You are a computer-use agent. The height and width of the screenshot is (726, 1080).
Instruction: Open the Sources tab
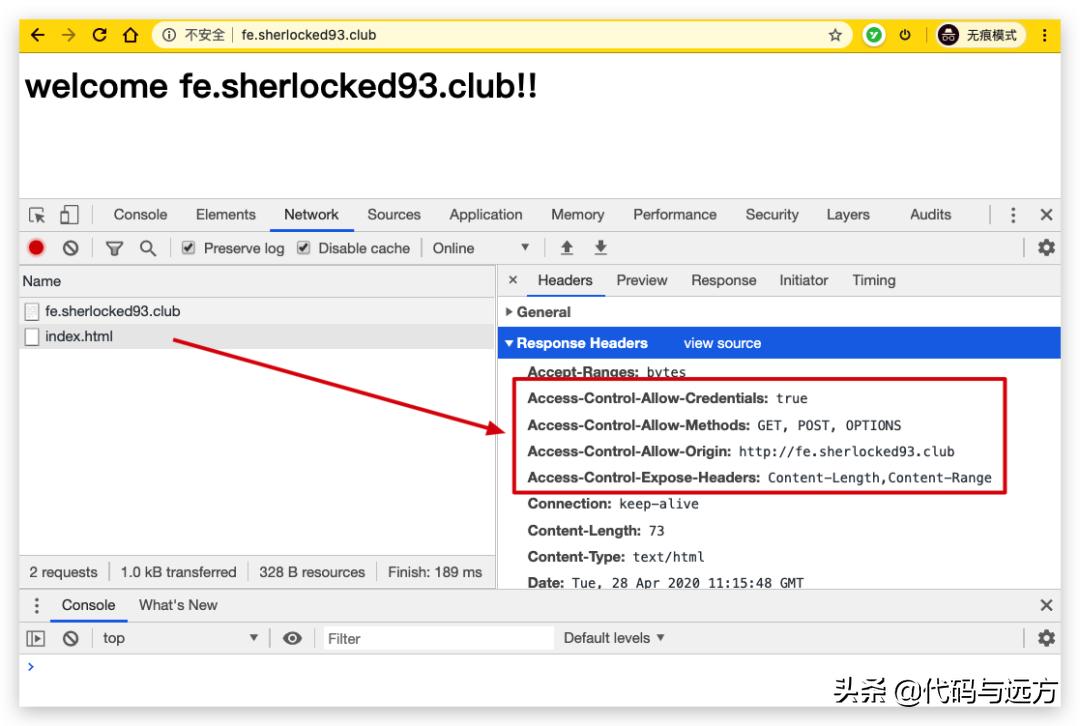coord(394,215)
